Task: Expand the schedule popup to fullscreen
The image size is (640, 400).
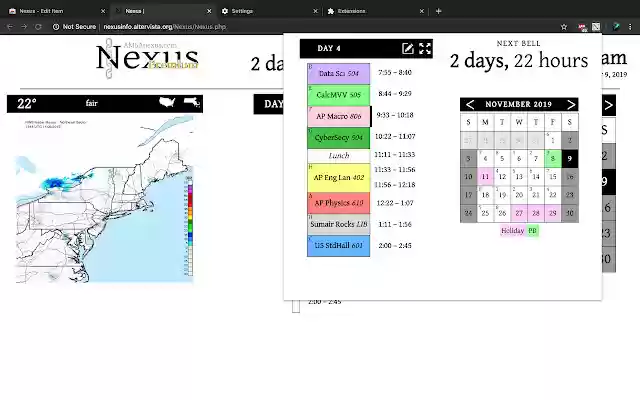Action: pyautogui.click(x=425, y=49)
